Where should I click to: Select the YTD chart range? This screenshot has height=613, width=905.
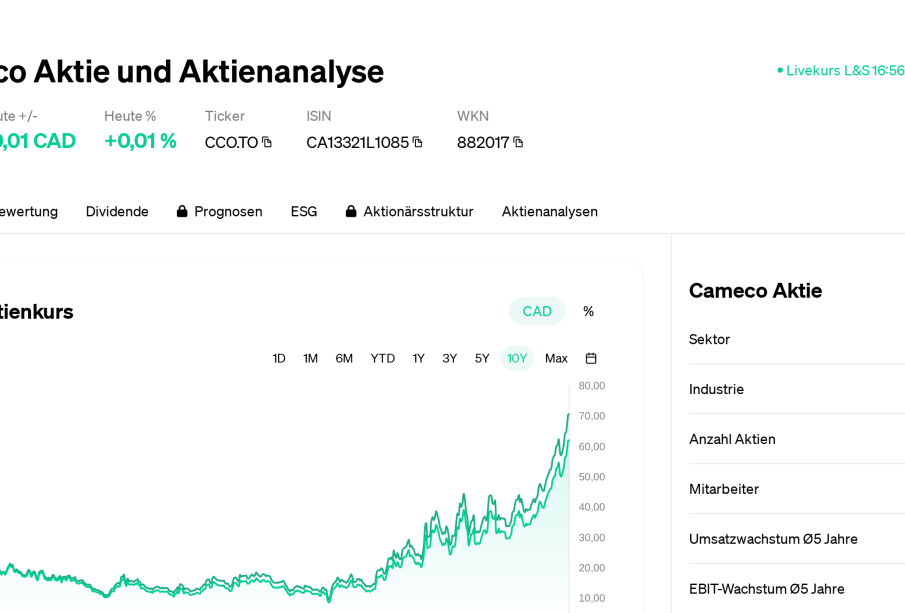[383, 358]
